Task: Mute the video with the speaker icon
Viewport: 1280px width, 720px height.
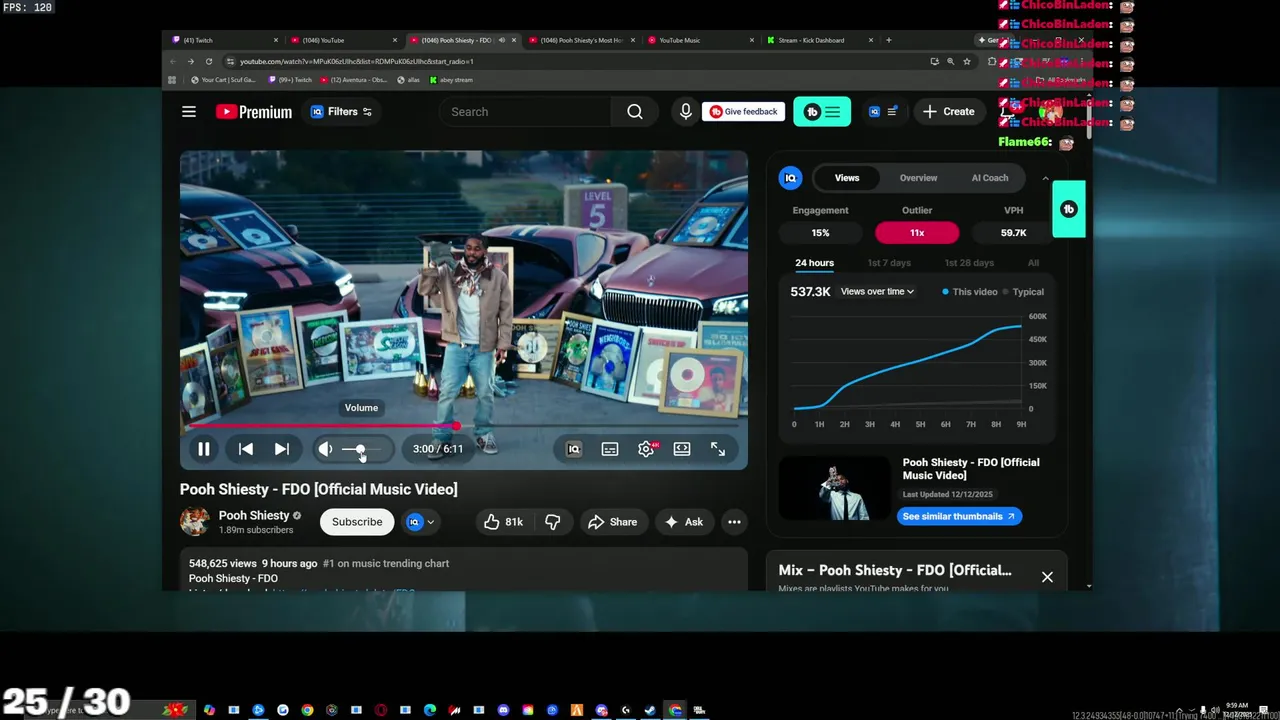Action: 325,449
